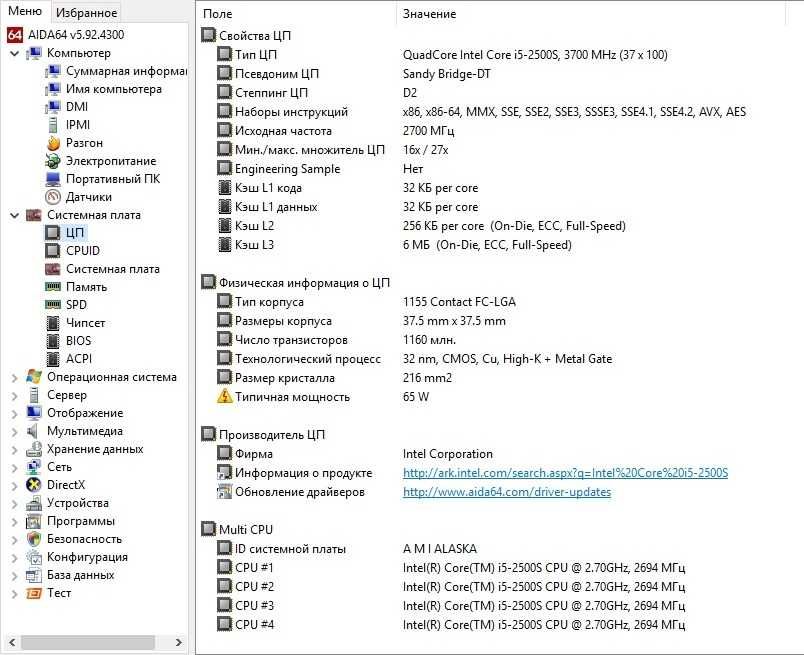Collapse the Системная плата tree node
Viewport: 804px width, 655px height.
pos(14,215)
